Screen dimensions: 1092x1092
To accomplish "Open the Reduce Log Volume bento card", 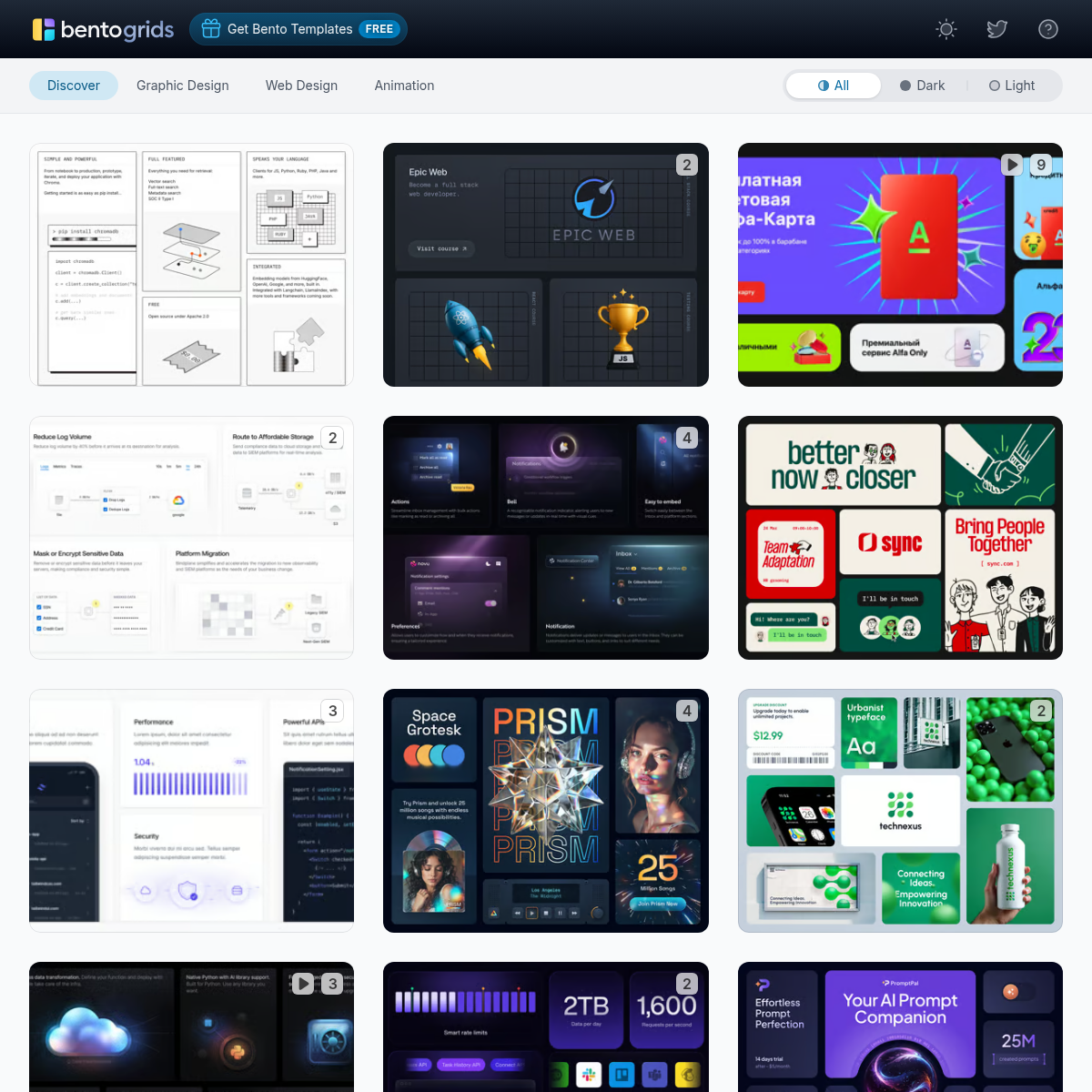I will coord(191,538).
